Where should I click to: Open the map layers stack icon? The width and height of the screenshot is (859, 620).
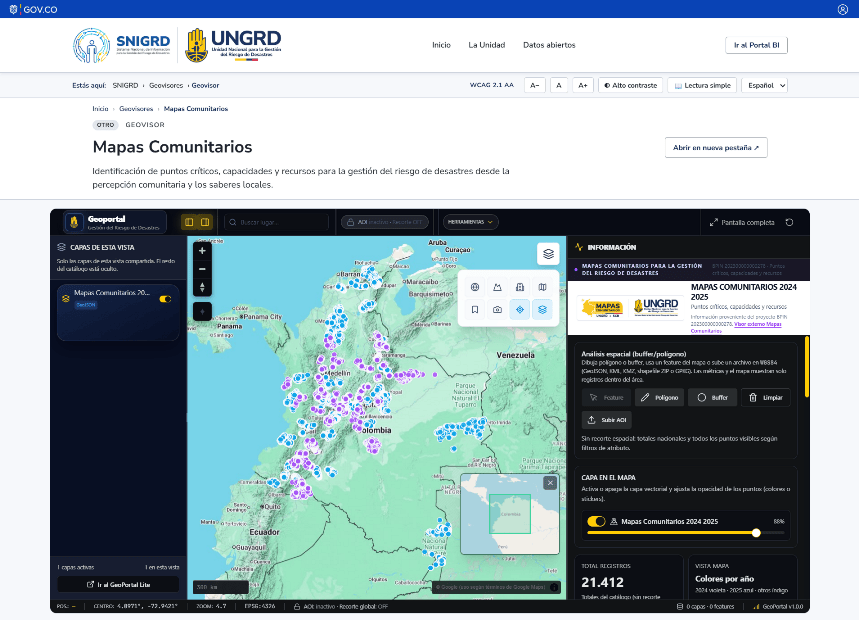click(548, 254)
